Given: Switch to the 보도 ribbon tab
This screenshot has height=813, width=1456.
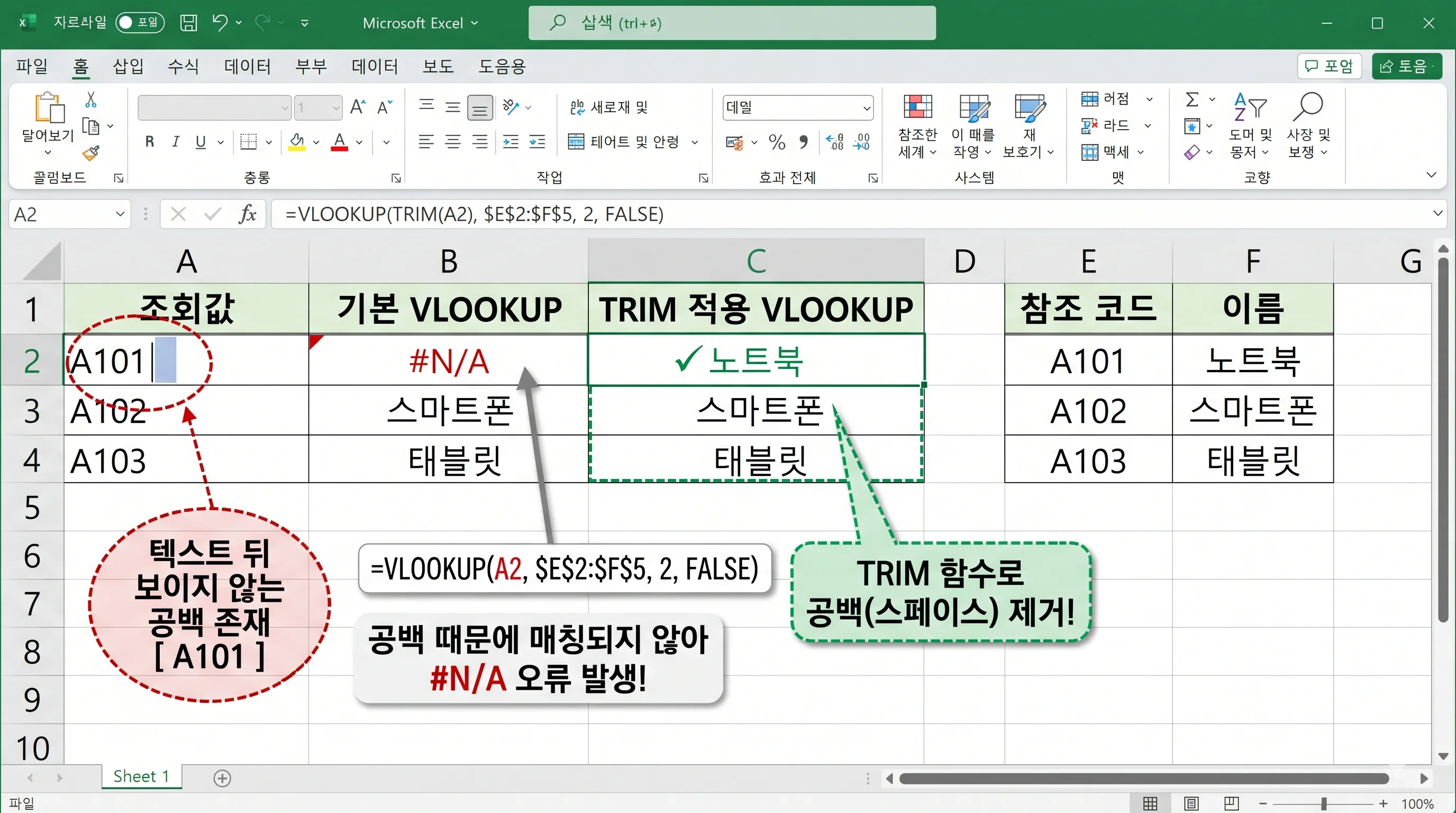Looking at the screenshot, I should pyautogui.click(x=438, y=66).
